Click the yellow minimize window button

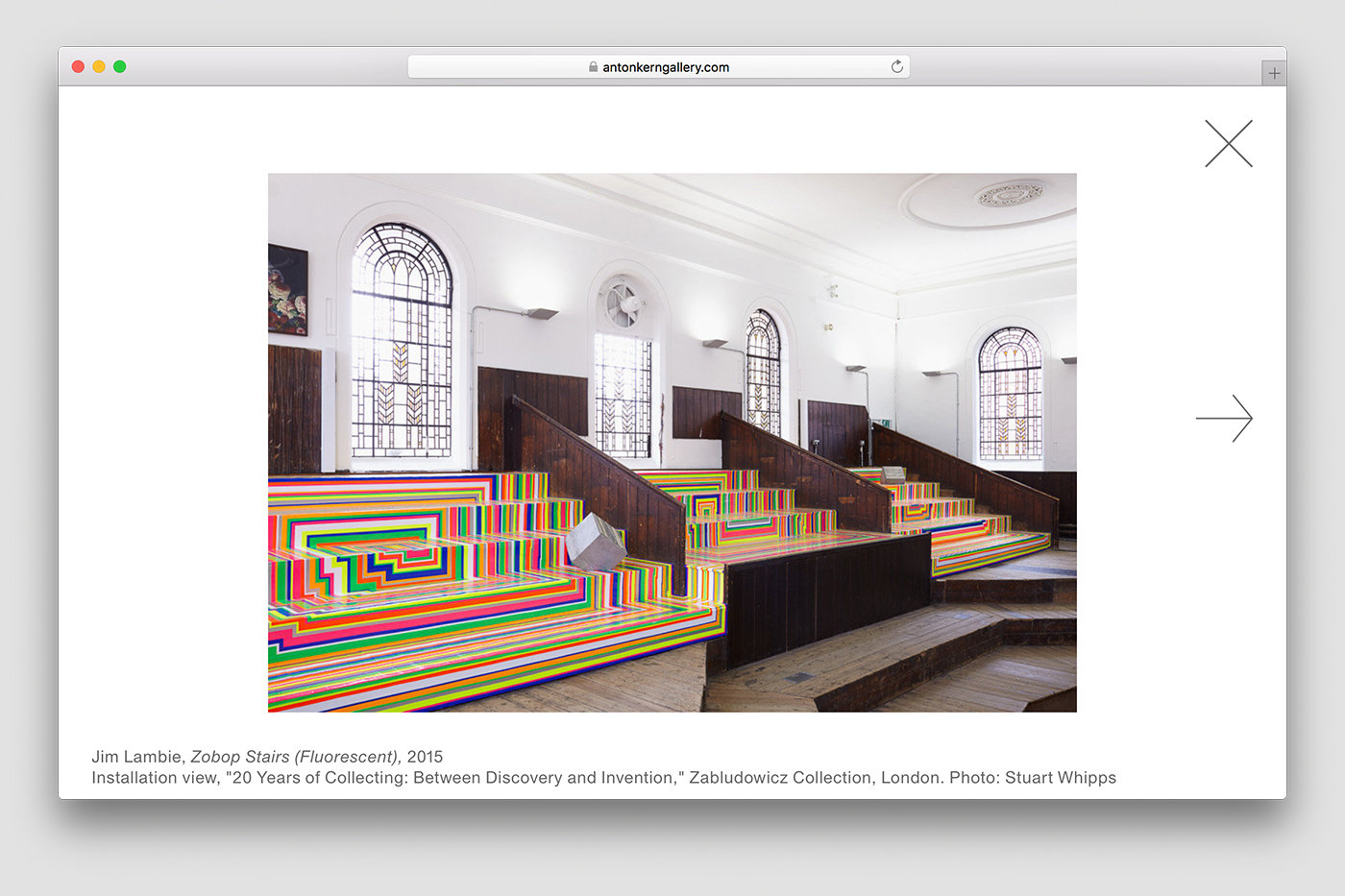point(99,66)
